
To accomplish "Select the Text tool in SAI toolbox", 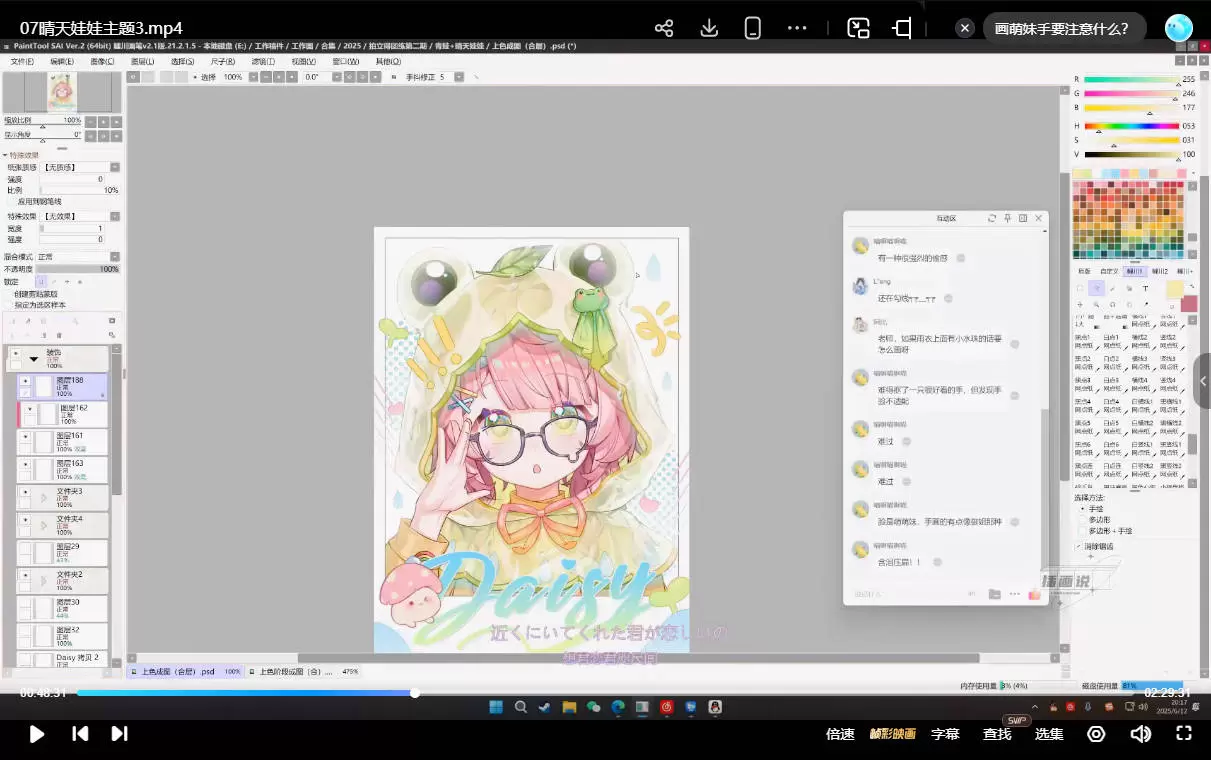I will 1145,288.
